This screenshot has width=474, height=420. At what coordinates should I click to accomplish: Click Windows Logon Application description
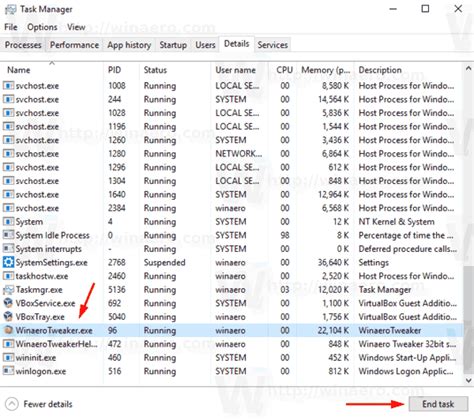[406, 371]
